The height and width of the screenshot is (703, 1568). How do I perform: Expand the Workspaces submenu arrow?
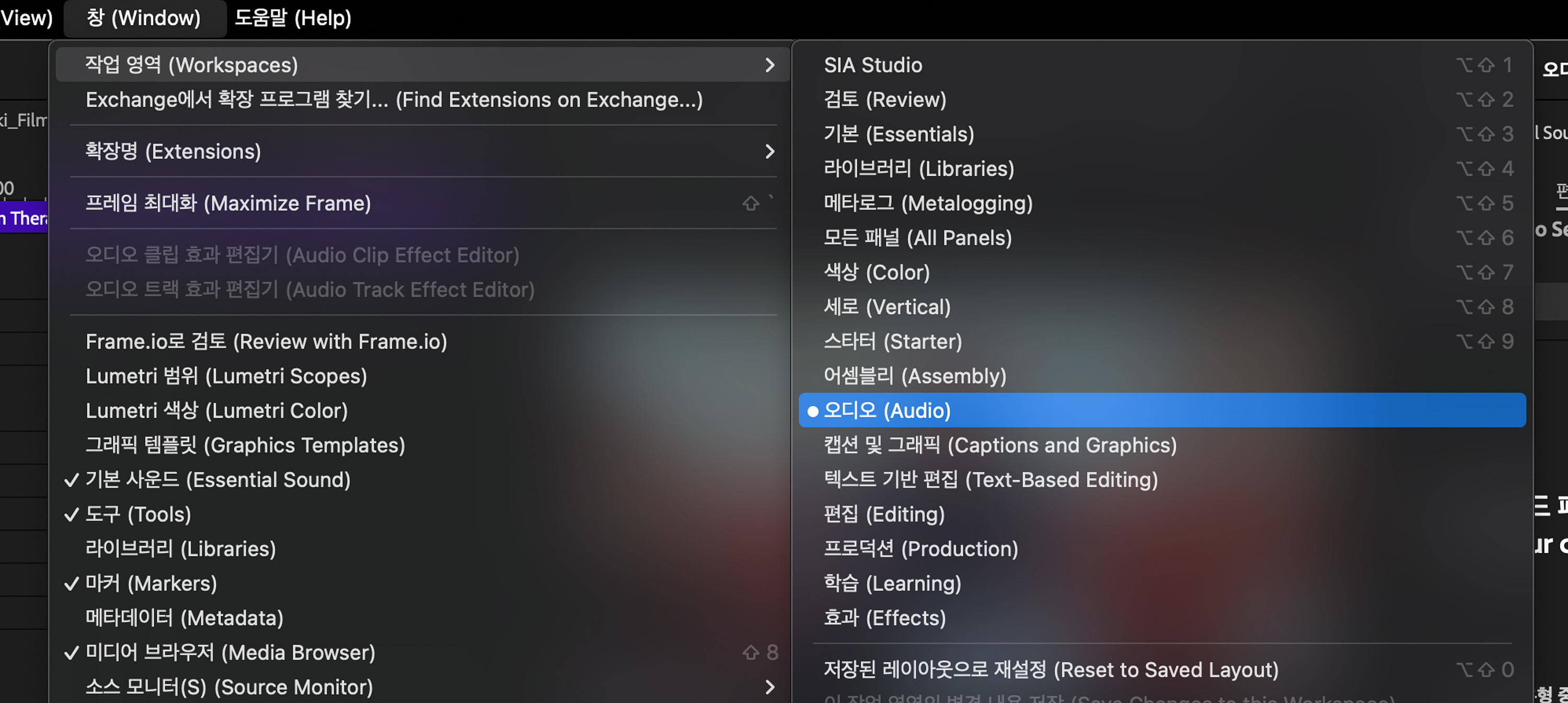(x=769, y=65)
